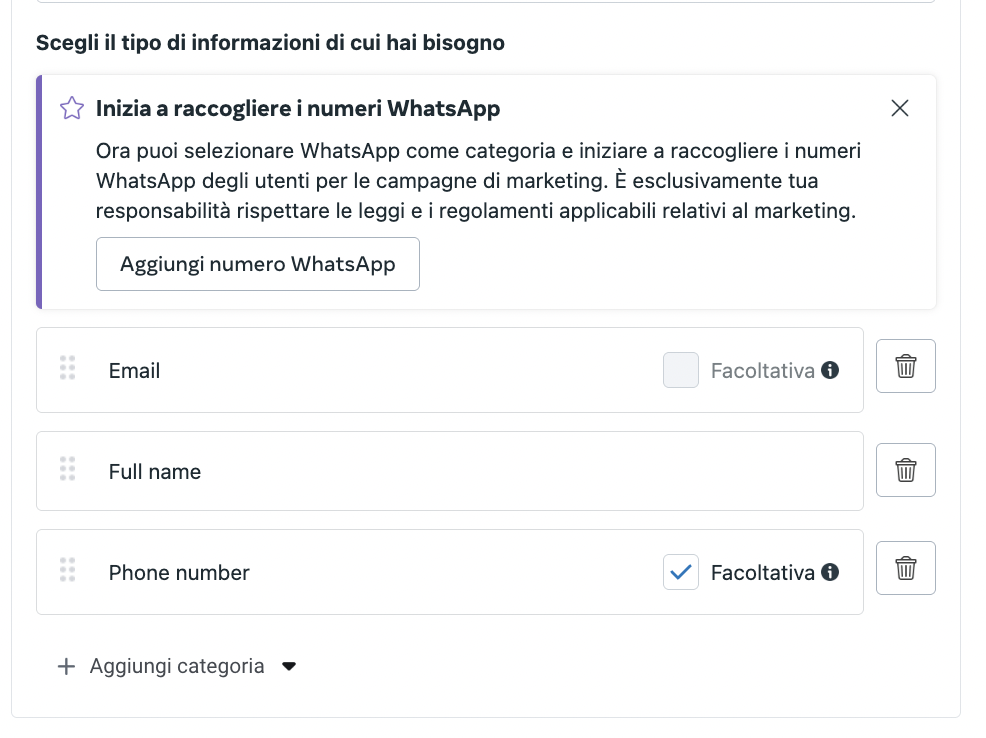Uncheck Facoltativa for Phone number
The width and height of the screenshot is (986, 738).
680,572
